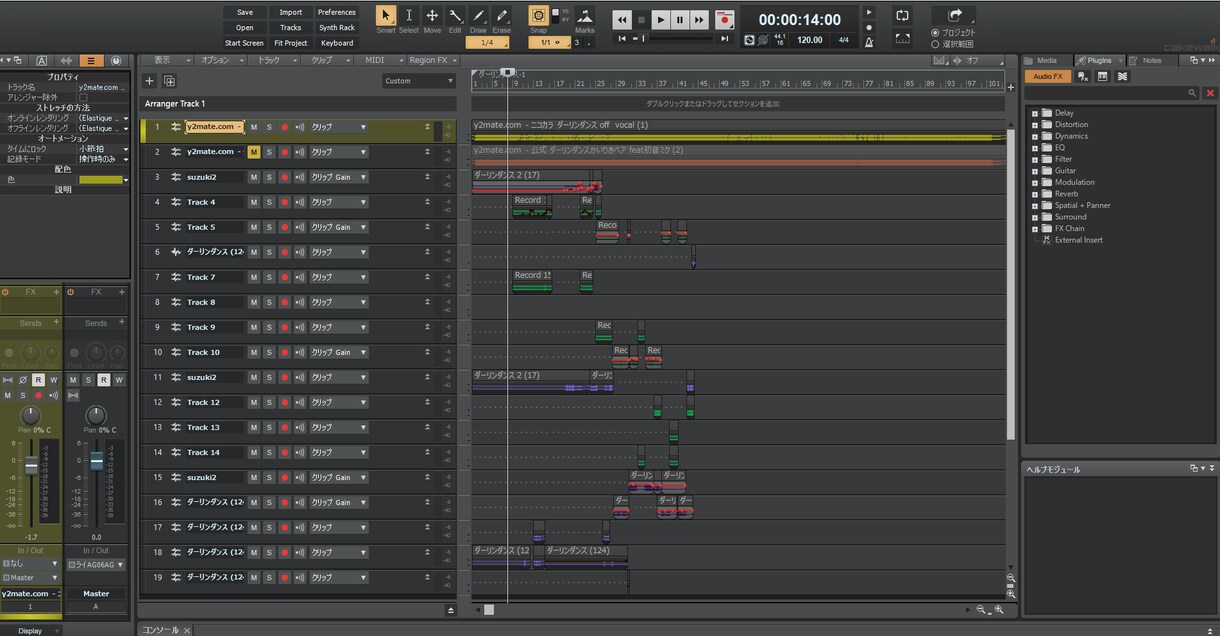Arm the transport Record button
Viewport: 1220px width, 636px height.
tap(724, 19)
